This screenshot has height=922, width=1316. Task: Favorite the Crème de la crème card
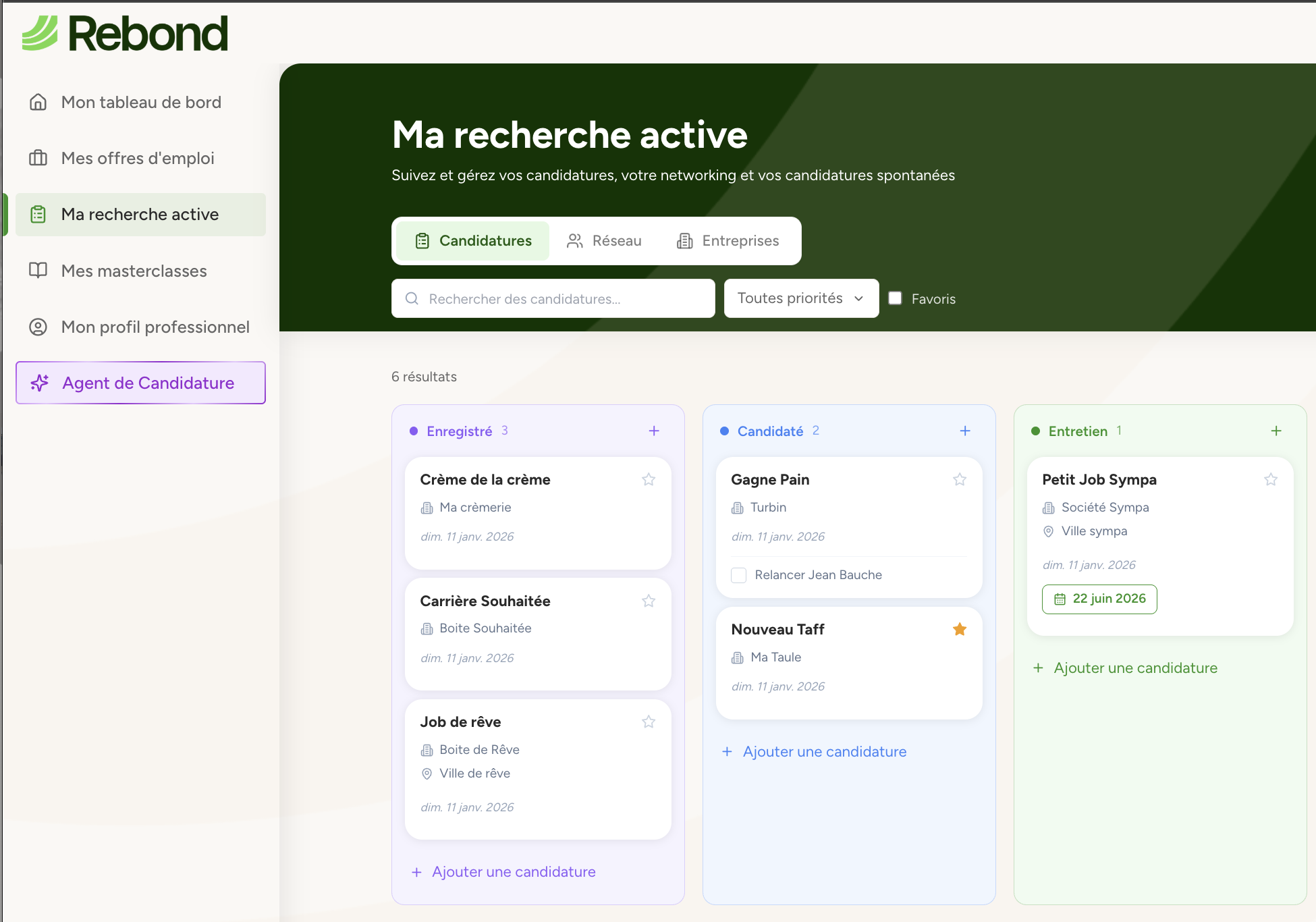pyautogui.click(x=649, y=479)
